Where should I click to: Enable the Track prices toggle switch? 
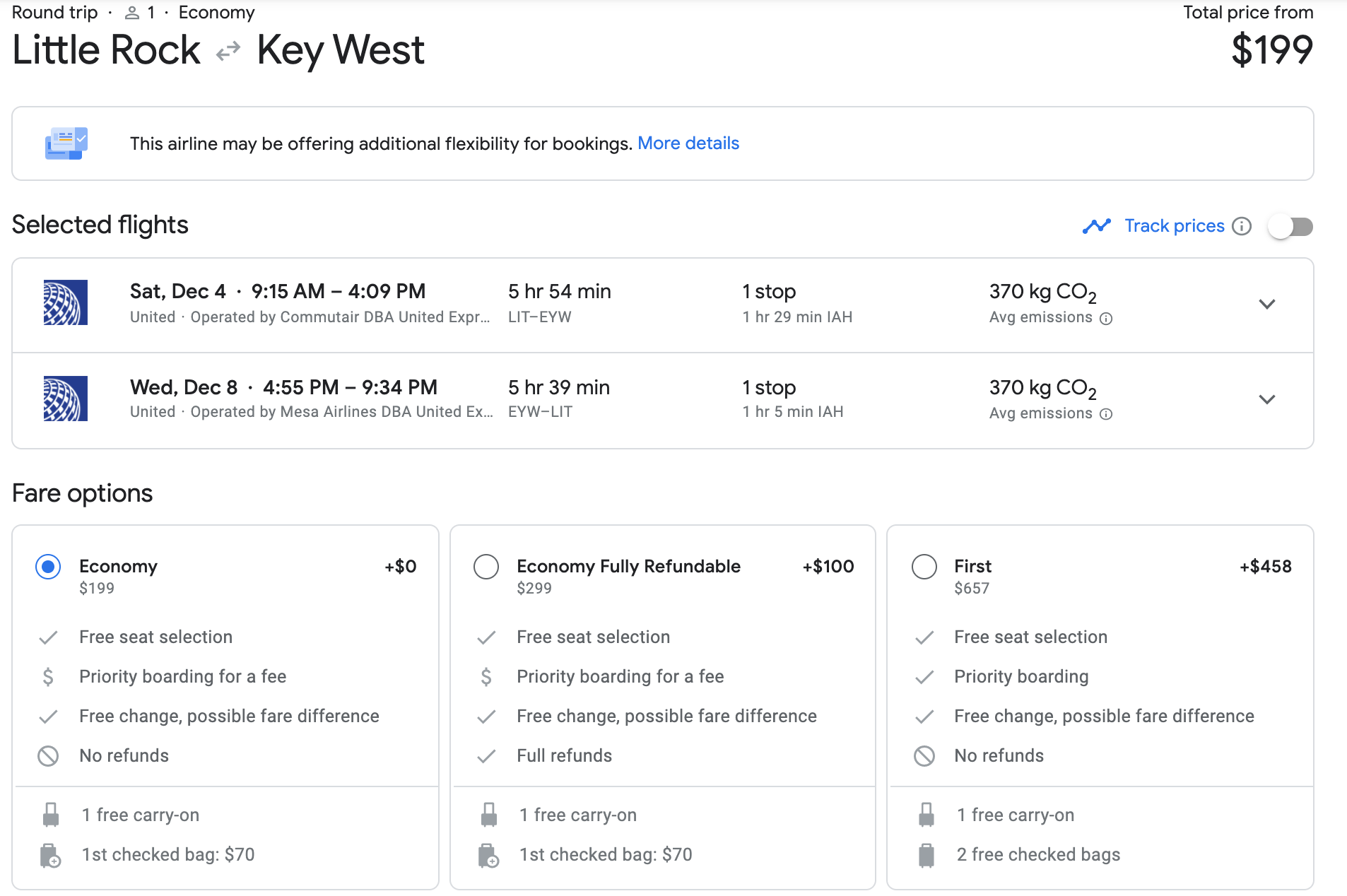(x=1290, y=227)
